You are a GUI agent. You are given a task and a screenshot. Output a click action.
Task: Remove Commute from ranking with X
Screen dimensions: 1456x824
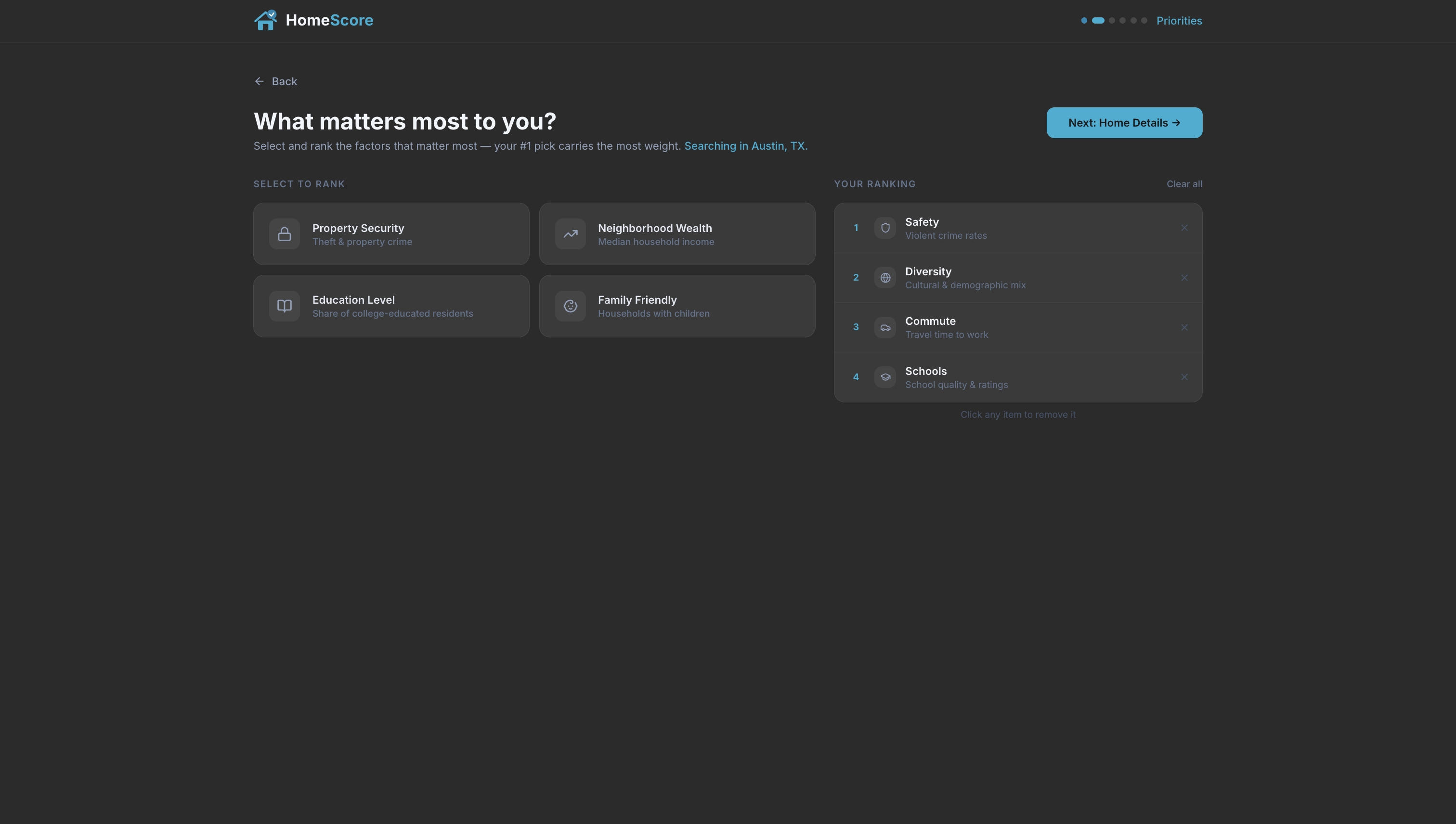pos(1183,328)
